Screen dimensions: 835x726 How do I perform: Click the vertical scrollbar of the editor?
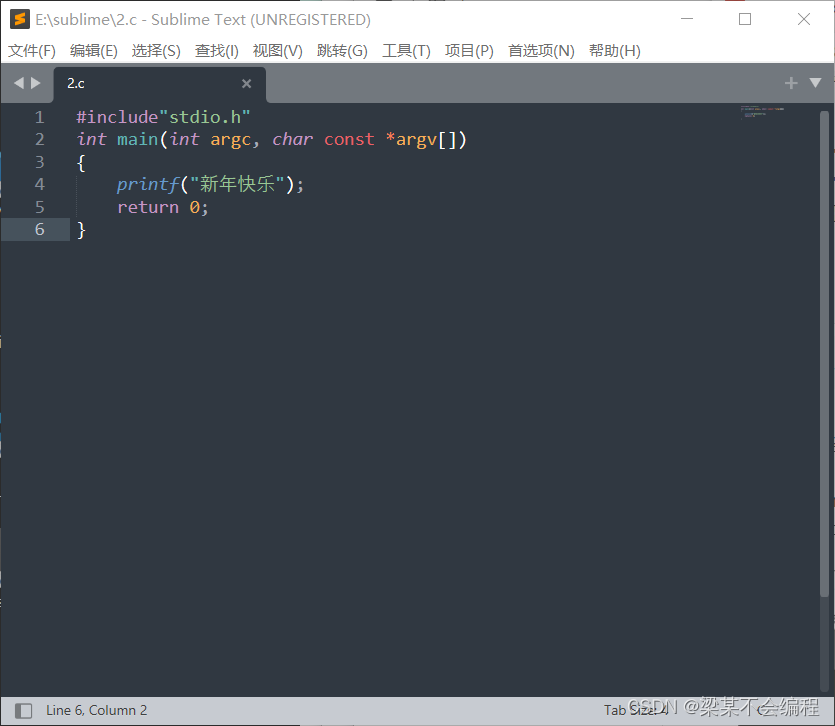pos(824,354)
